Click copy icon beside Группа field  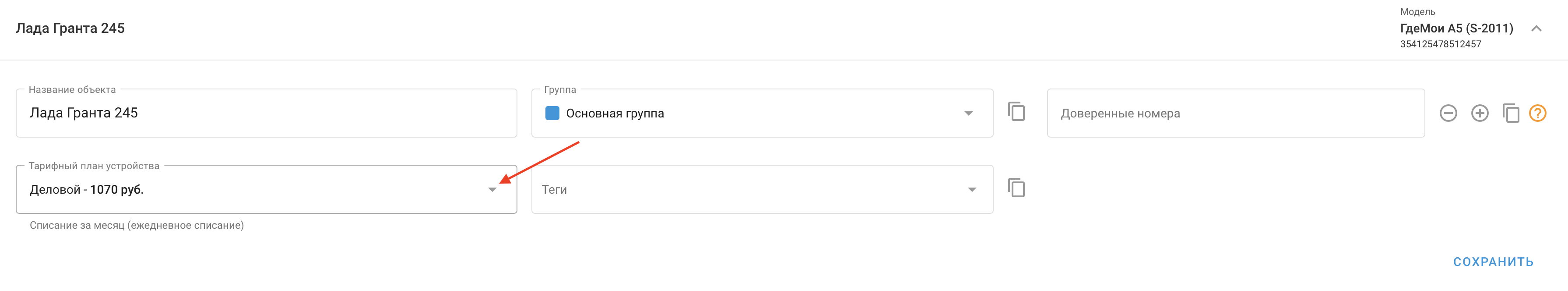[1016, 112]
